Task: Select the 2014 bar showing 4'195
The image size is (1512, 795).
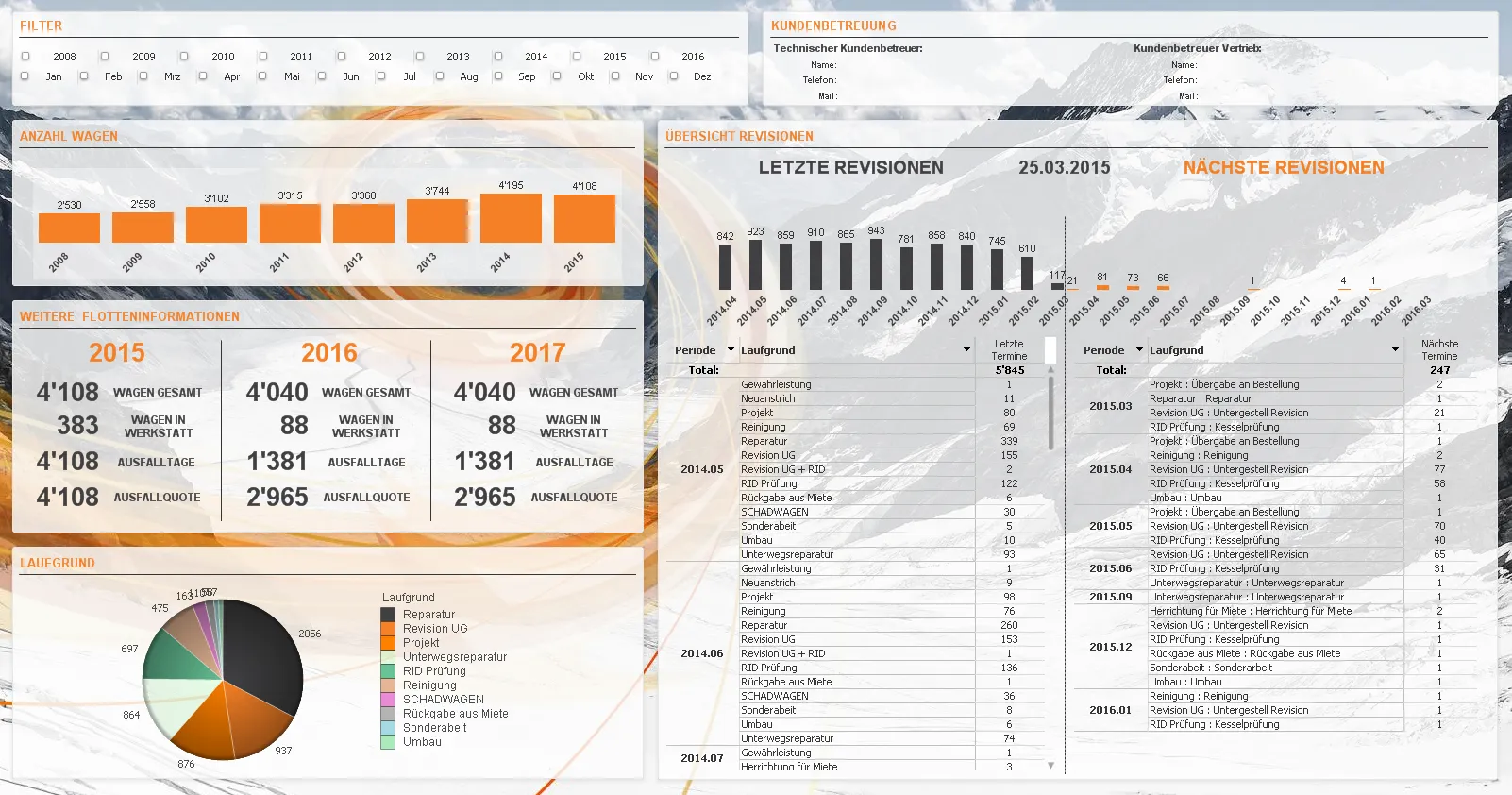Action: (511, 218)
